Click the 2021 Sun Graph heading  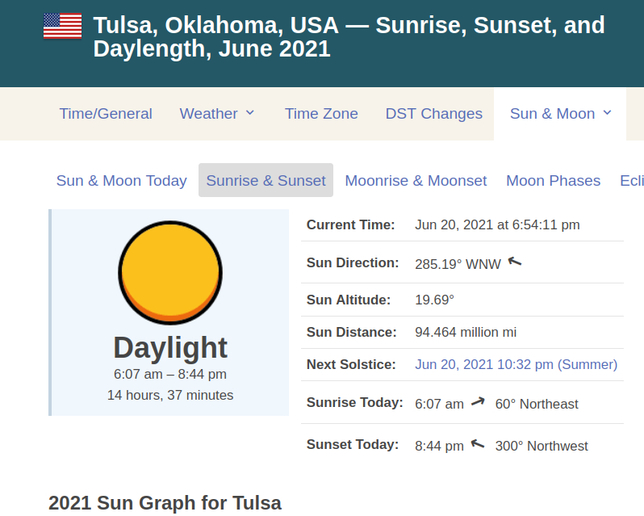165,503
